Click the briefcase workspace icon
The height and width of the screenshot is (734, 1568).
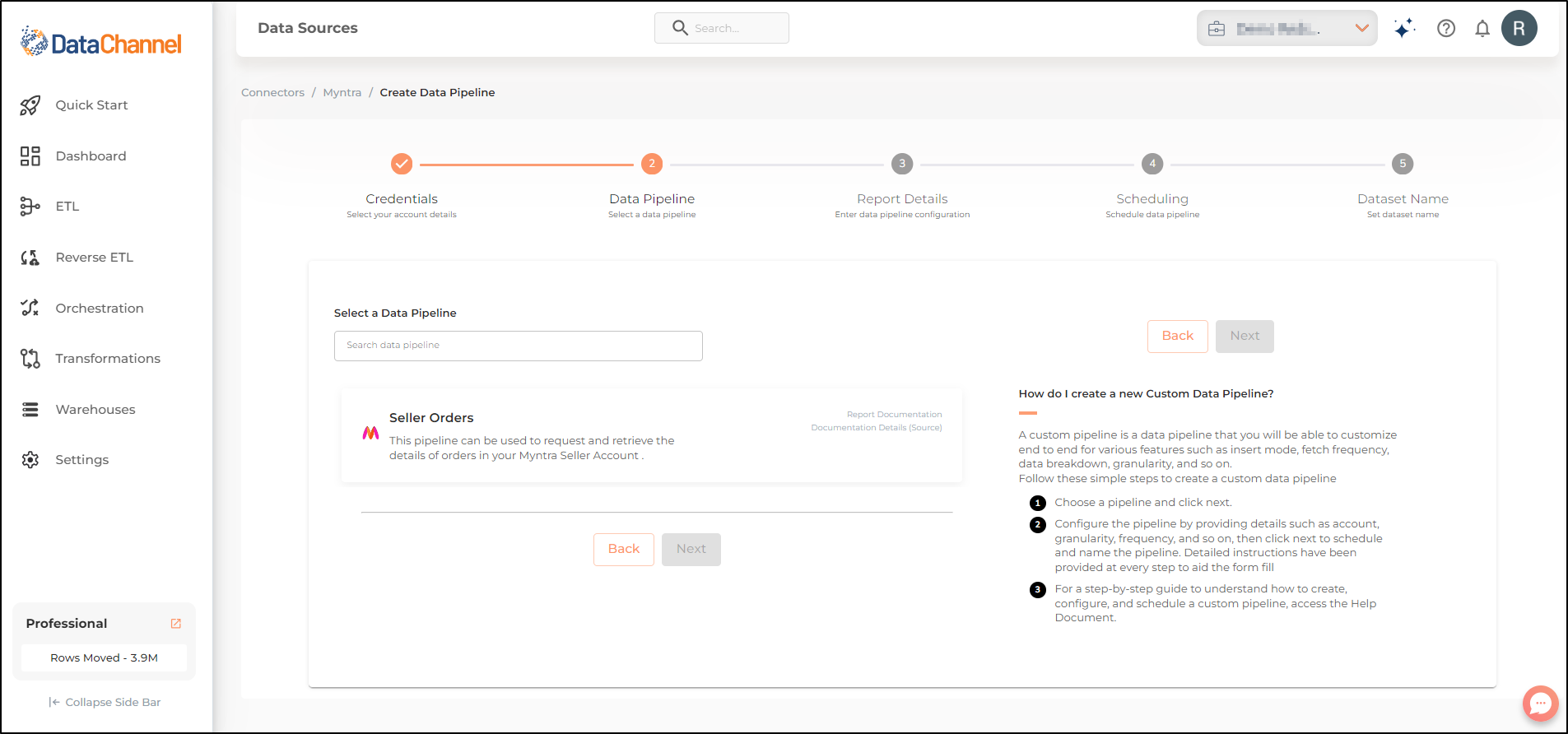click(1217, 29)
